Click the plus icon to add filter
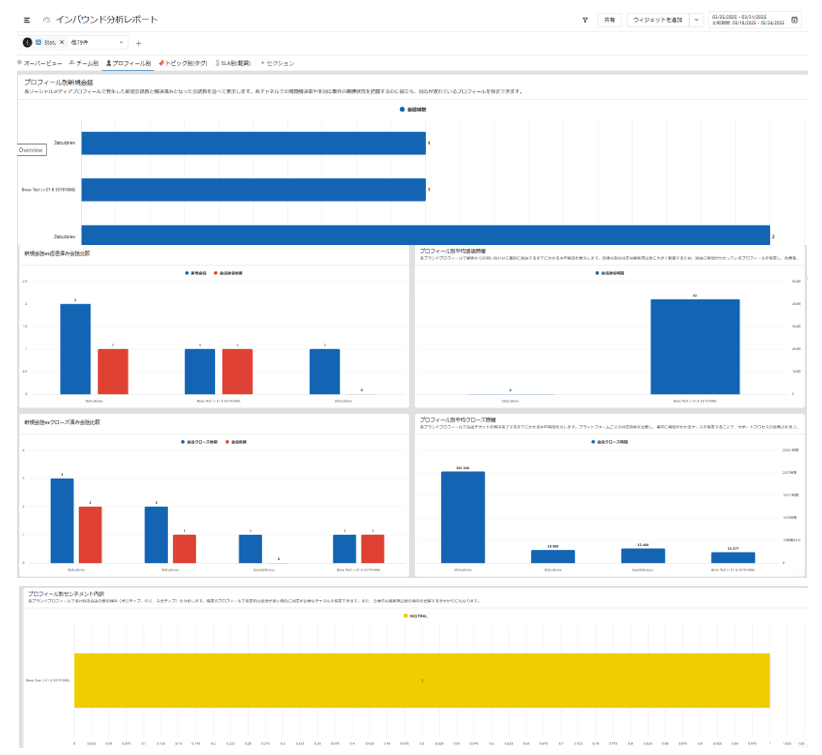 pyautogui.click(x=138, y=43)
